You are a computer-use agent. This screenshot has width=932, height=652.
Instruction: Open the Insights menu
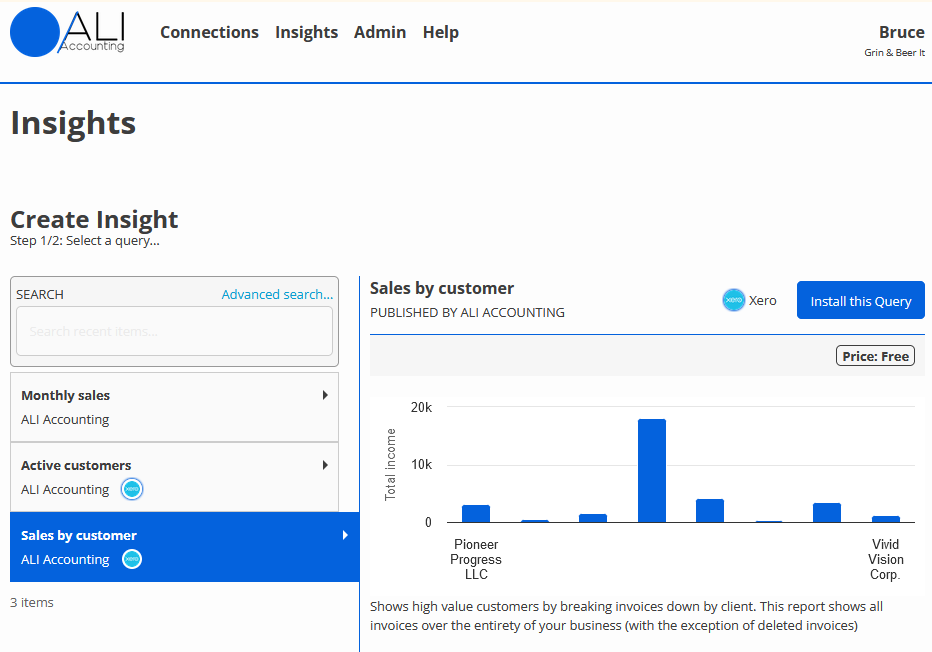pos(306,32)
